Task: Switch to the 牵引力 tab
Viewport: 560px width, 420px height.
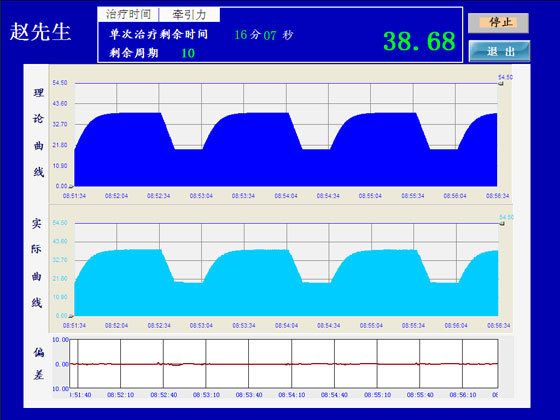Action: 189,15
